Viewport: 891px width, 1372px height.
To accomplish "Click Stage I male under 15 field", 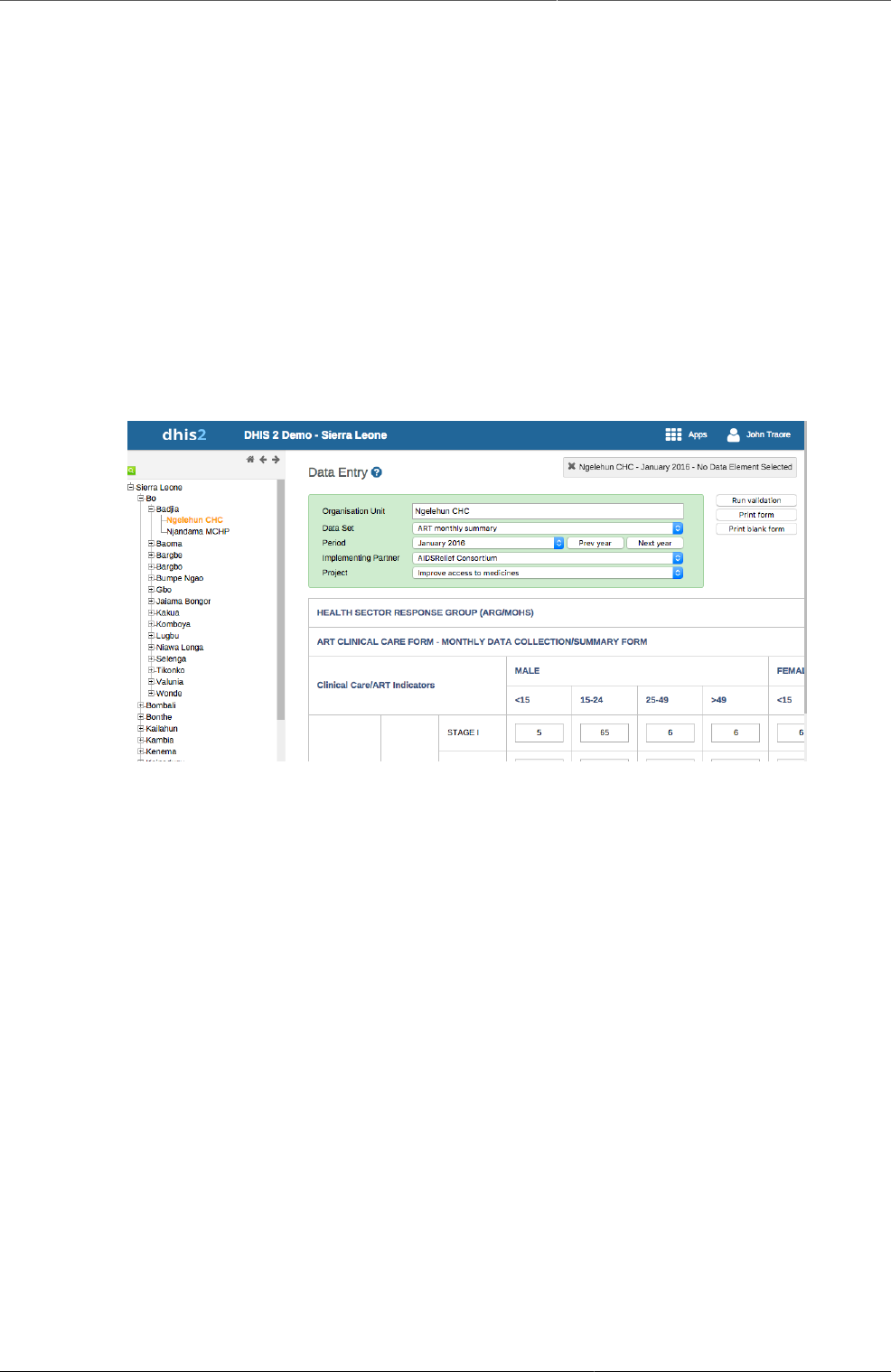I will (x=539, y=733).
